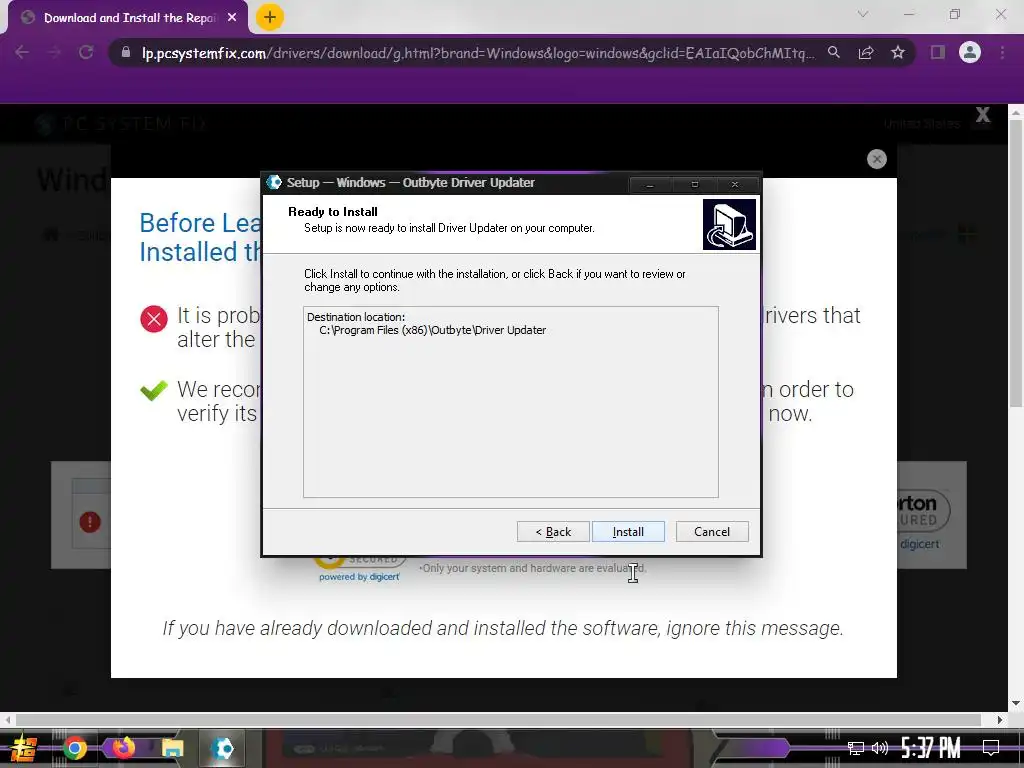This screenshot has height=768, width=1024.
Task: Click the browser back arrow
Action: pyautogui.click(x=22, y=52)
